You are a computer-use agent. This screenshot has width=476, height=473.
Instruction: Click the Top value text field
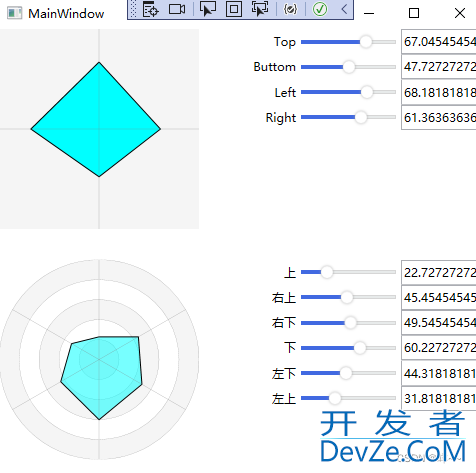point(439,42)
